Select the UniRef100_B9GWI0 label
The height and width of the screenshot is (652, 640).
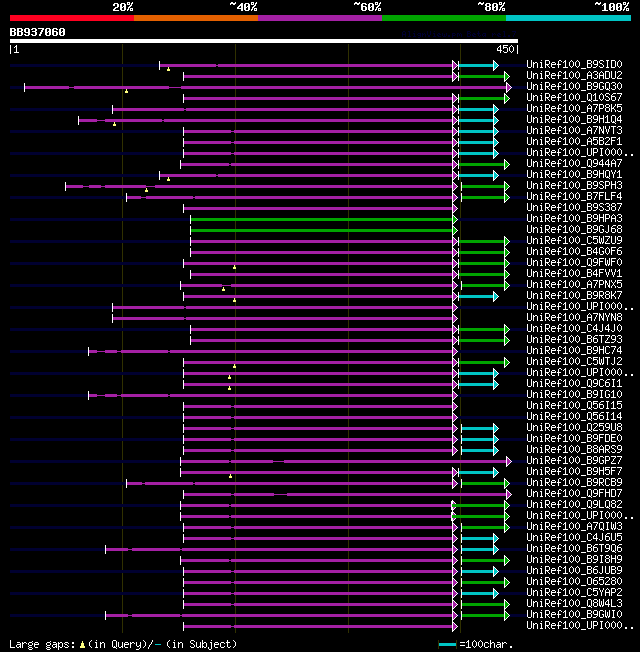tap(574, 615)
